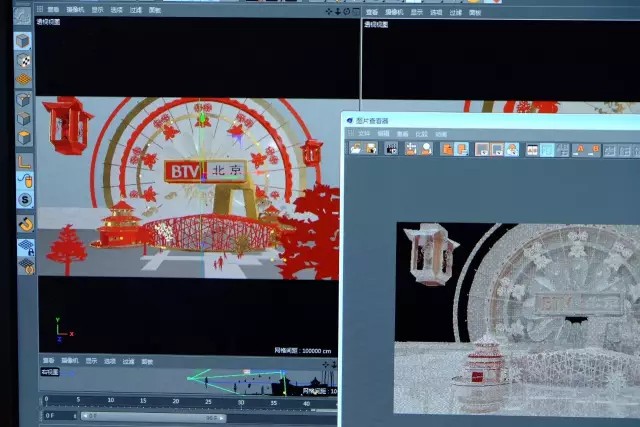Open the 摄像机 menu of bottom right-view viewport
This screenshot has width=640, height=427.
pos(70,361)
